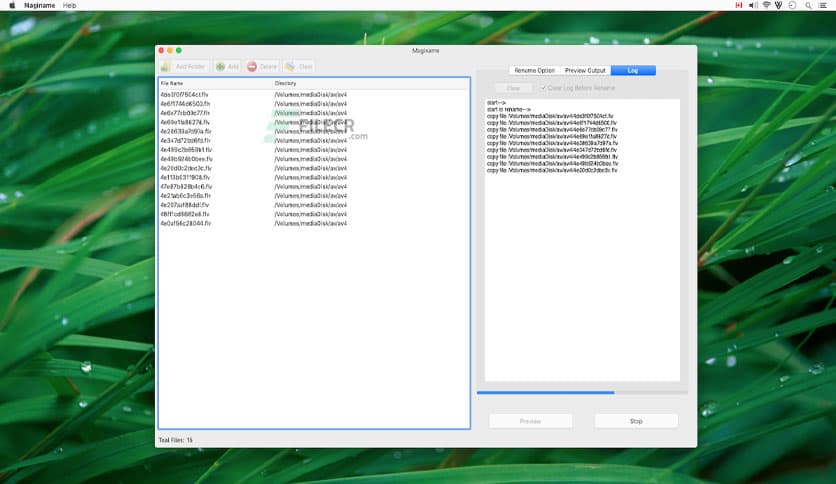Click the volume icon in menu bar

coord(753,5)
